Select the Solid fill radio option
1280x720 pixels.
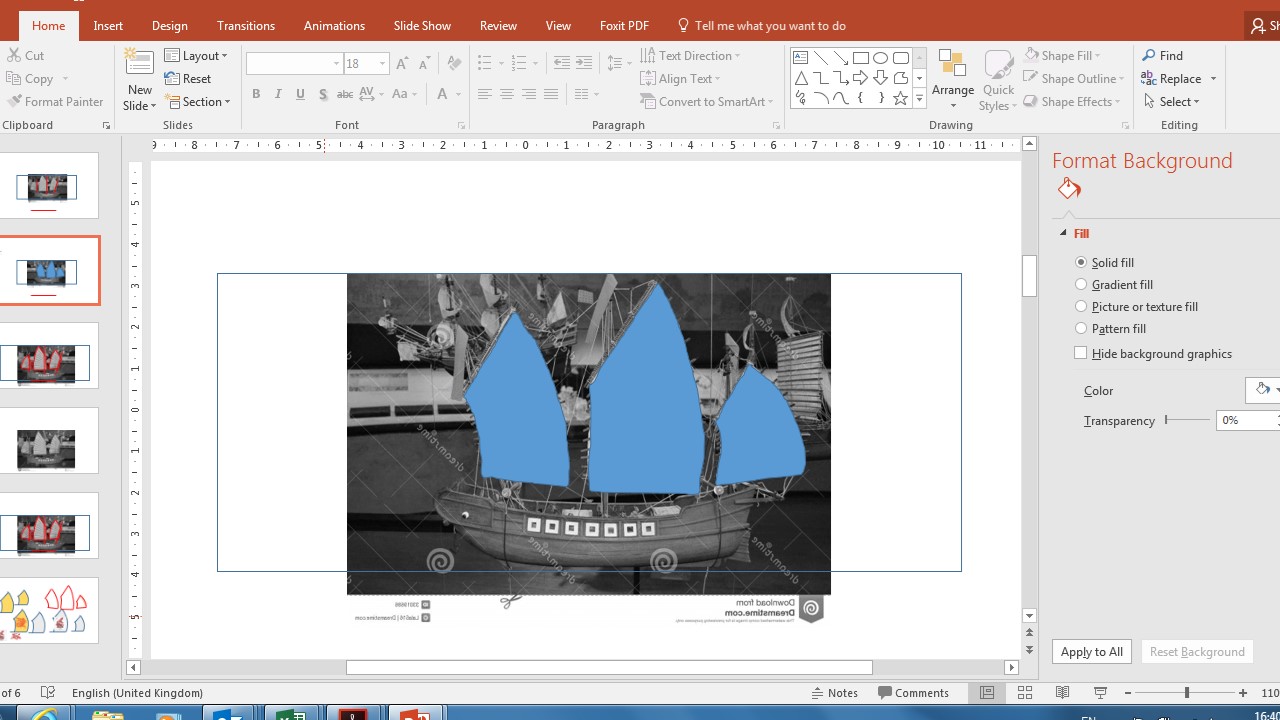click(x=1081, y=262)
